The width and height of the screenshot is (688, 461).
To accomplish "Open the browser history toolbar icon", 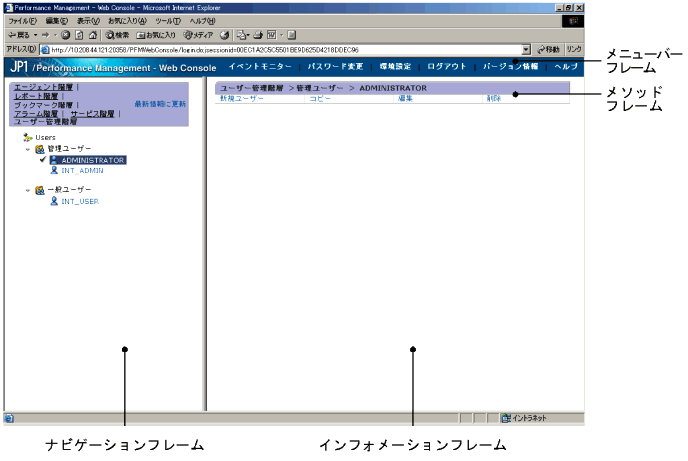I will pyautogui.click(x=225, y=35).
